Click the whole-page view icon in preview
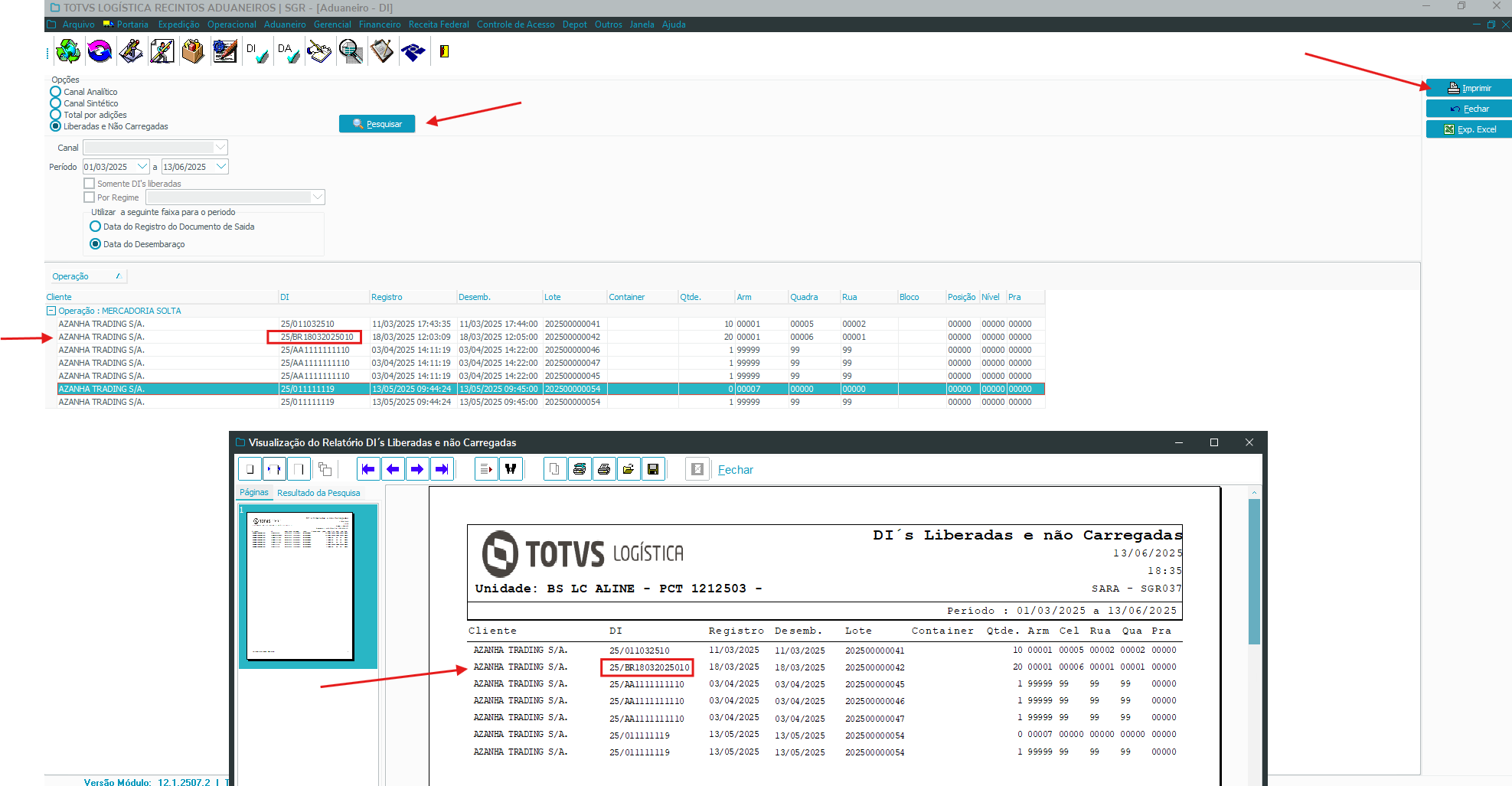This screenshot has width=1512, height=786. click(250, 469)
